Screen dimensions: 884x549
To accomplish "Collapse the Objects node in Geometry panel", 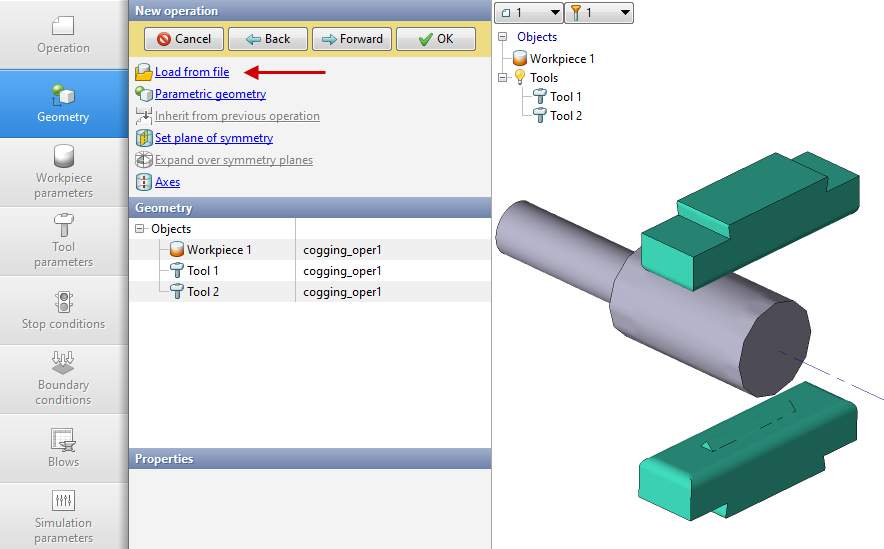I will (139, 229).
